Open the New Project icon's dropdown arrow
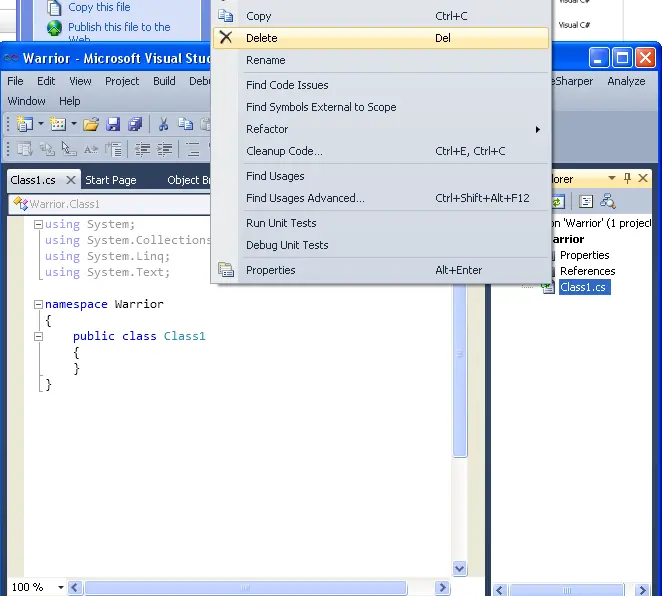Image resolution: width=662 pixels, height=596 pixels. tap(41, 124)
